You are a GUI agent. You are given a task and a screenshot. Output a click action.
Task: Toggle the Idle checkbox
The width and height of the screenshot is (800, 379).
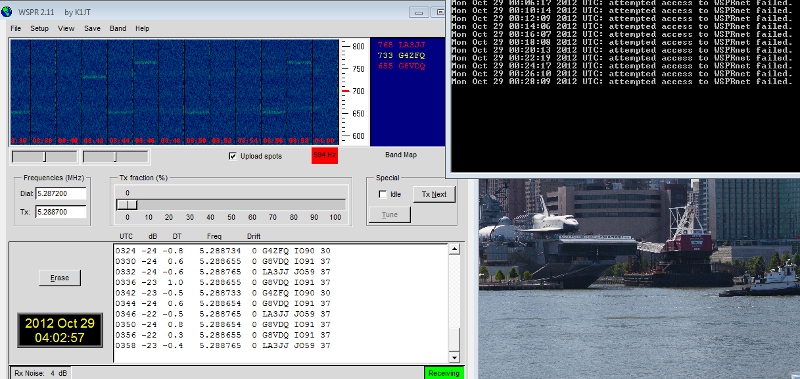[x=383, y=194]
